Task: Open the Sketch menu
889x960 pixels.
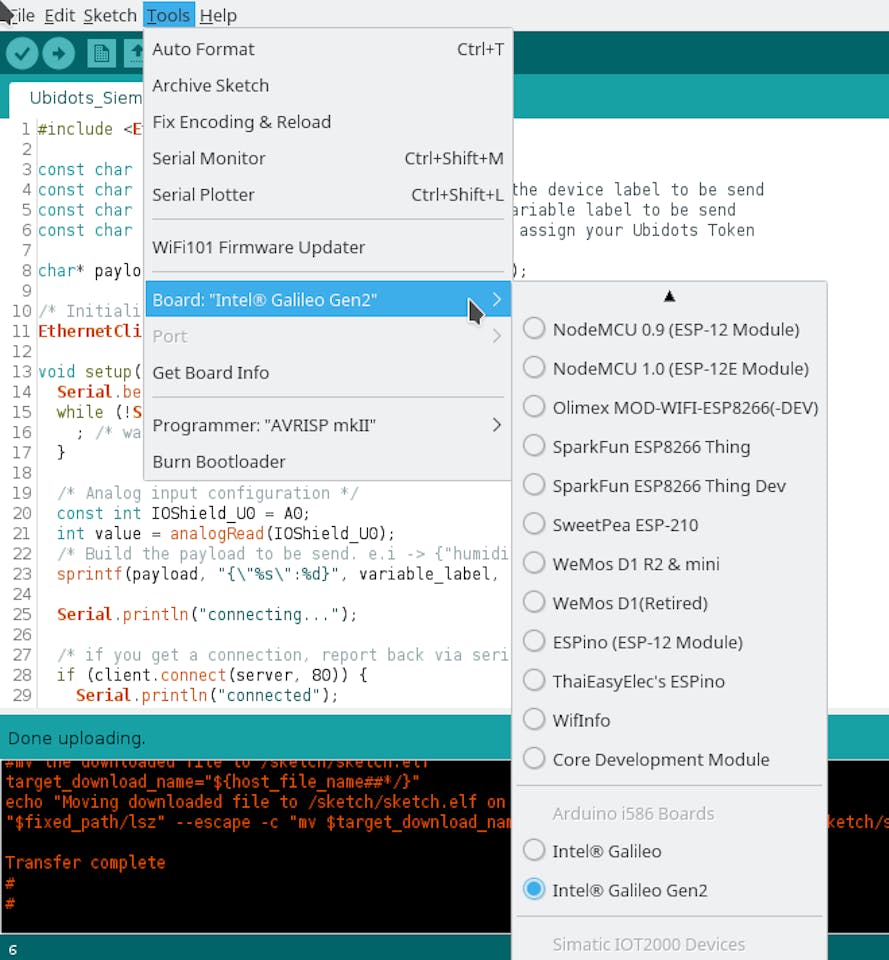Action: [x=110, y=15]
